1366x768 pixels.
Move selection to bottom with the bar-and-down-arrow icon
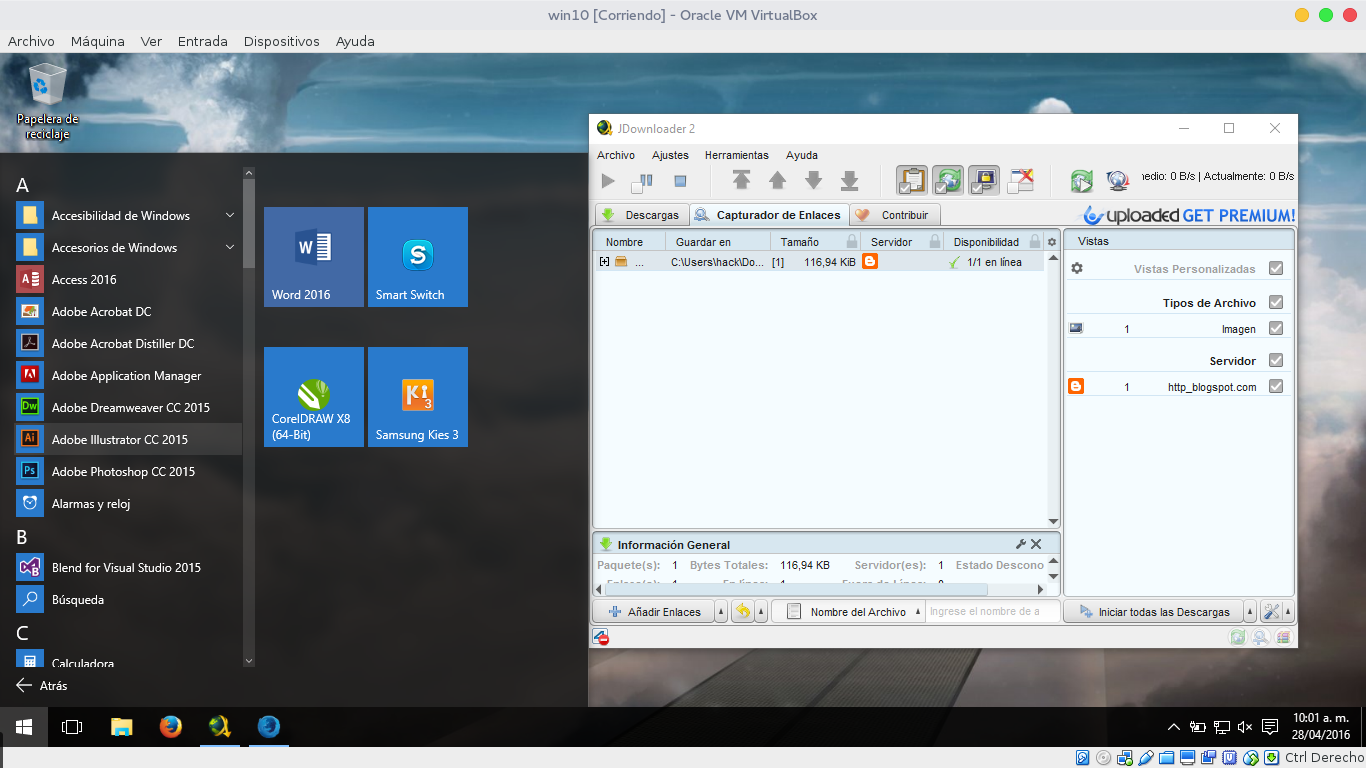click(x=849, y=180)
